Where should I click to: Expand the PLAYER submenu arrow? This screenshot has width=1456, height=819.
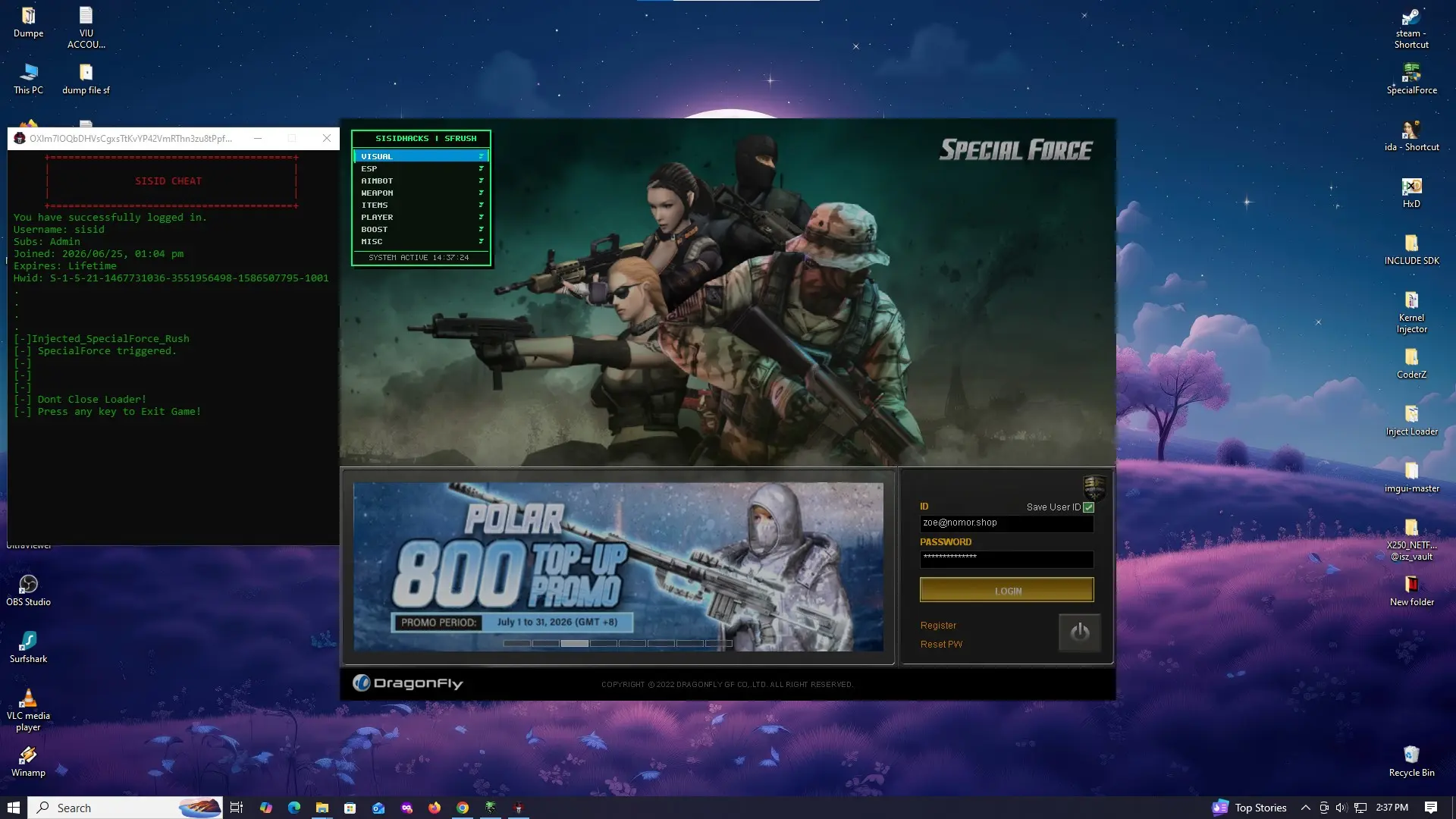click(481, 217)
